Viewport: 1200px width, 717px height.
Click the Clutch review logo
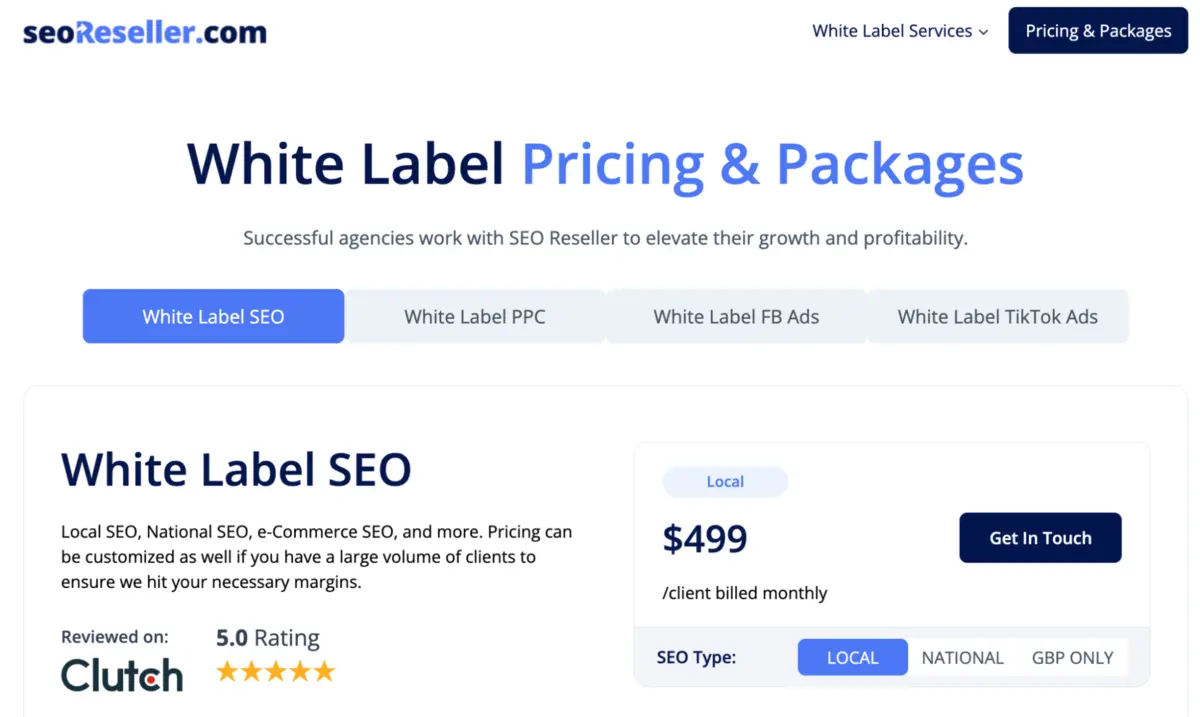pos(122,675)
